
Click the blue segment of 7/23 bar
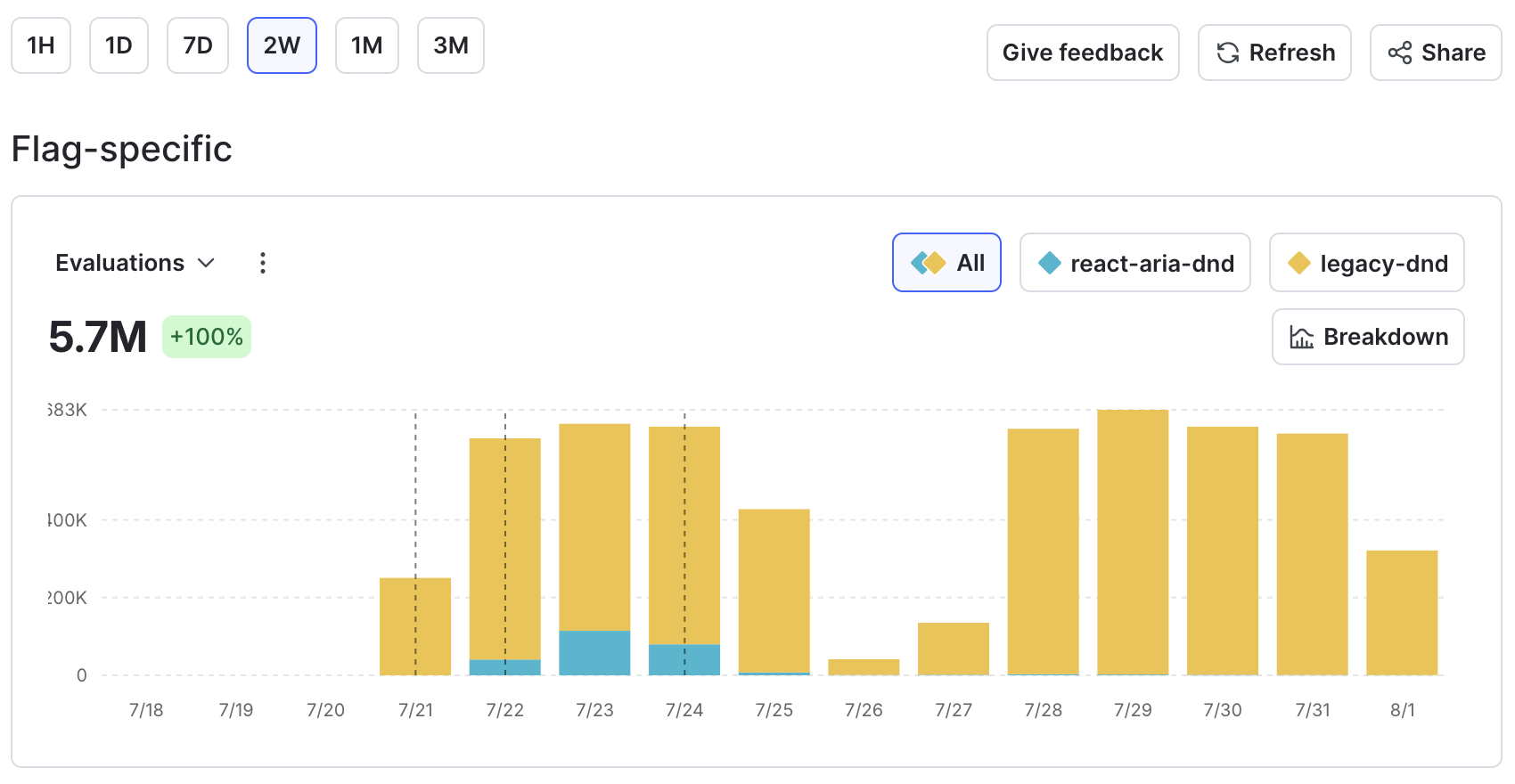(x=594, y=653)
